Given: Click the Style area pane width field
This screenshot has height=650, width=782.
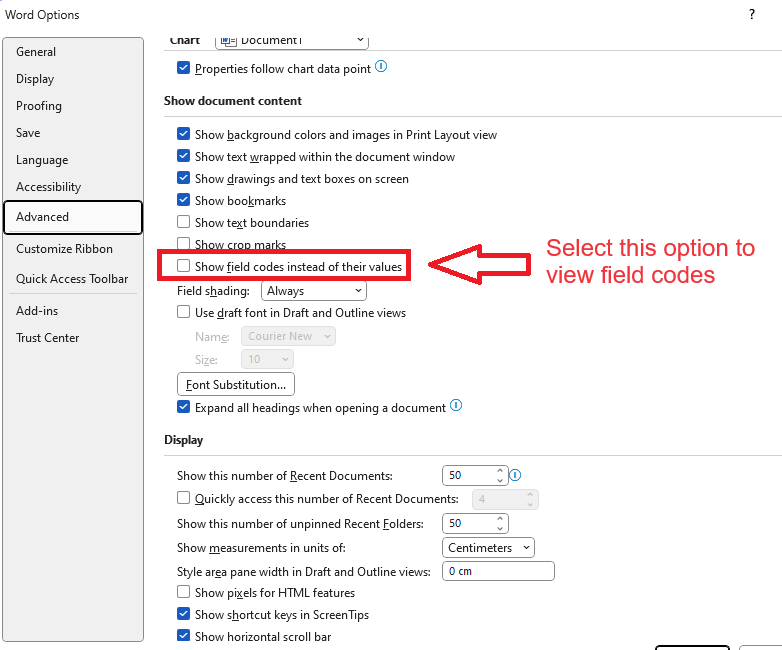Looking at the screenshot, I should click(498, 571).
